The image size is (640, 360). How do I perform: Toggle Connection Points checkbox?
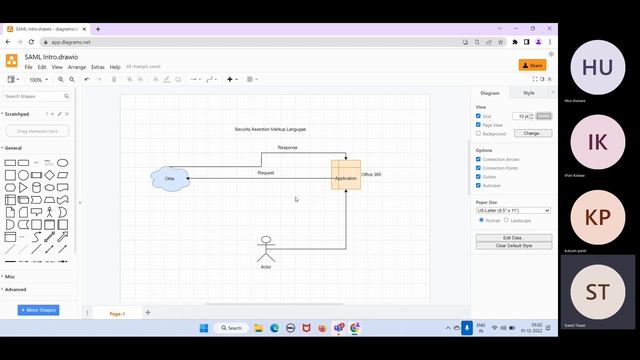tap(478, 168)
